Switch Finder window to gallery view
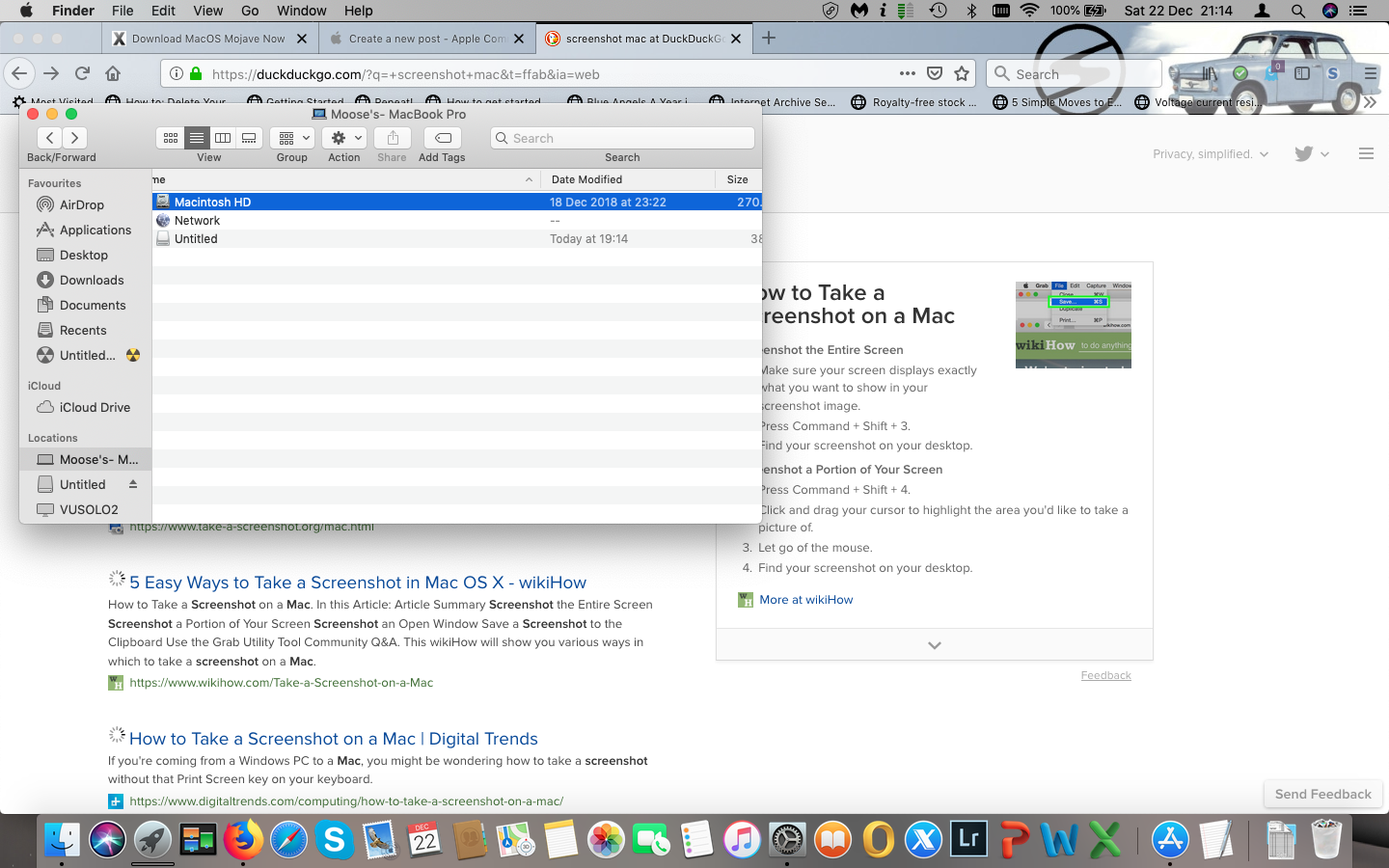The width and height of the screenshot is (1389, 868). point(249,138)
